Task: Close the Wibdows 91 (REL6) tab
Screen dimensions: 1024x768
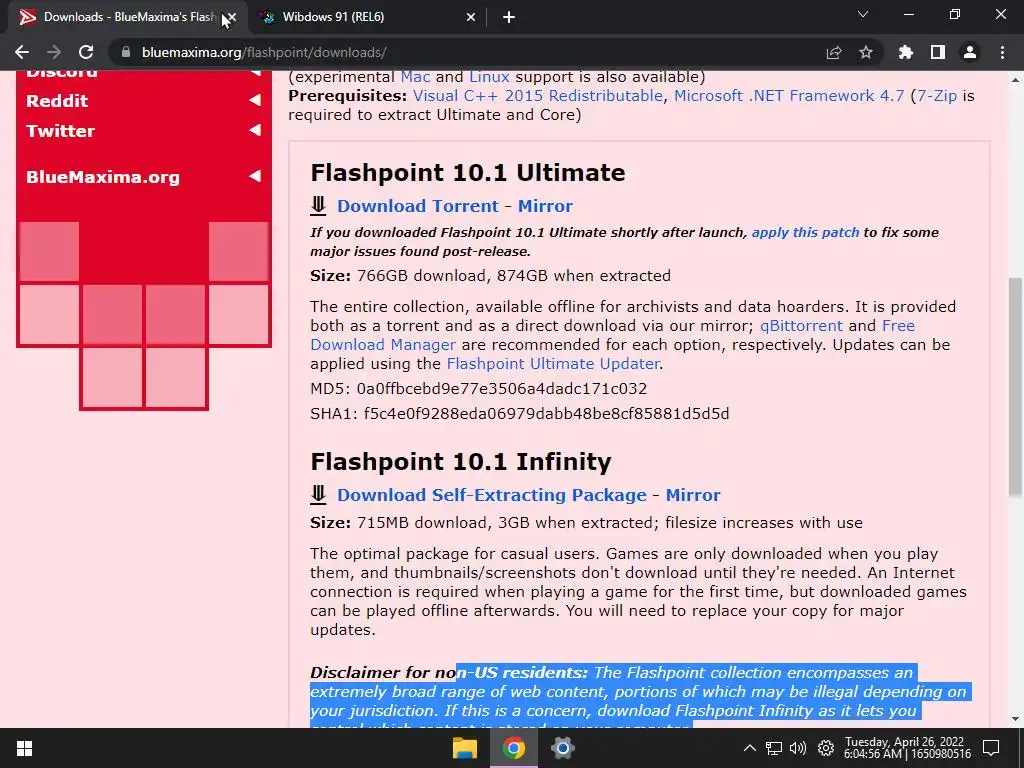Action: tap(471, 17)
